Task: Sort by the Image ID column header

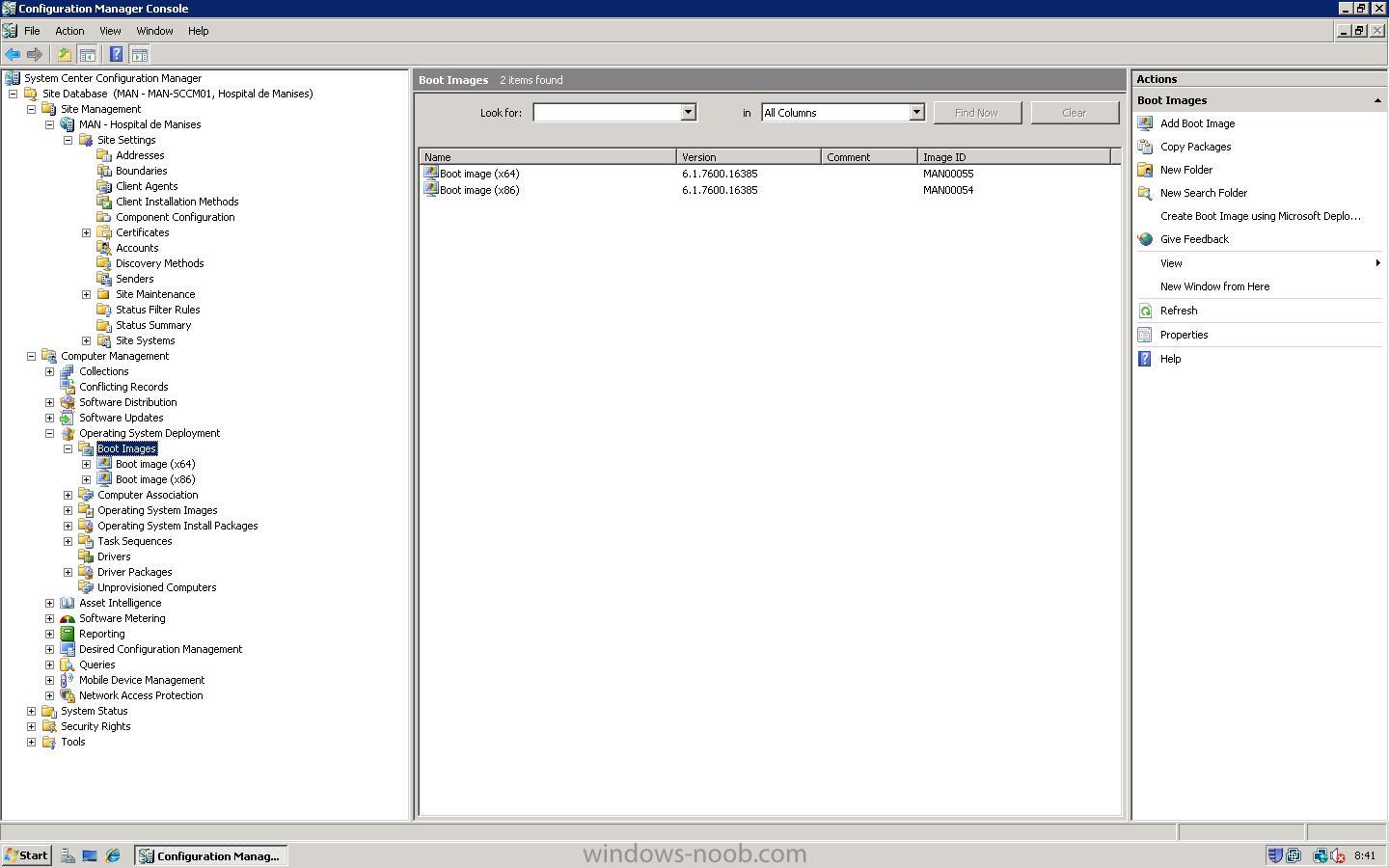Action: click(1014, 156)
